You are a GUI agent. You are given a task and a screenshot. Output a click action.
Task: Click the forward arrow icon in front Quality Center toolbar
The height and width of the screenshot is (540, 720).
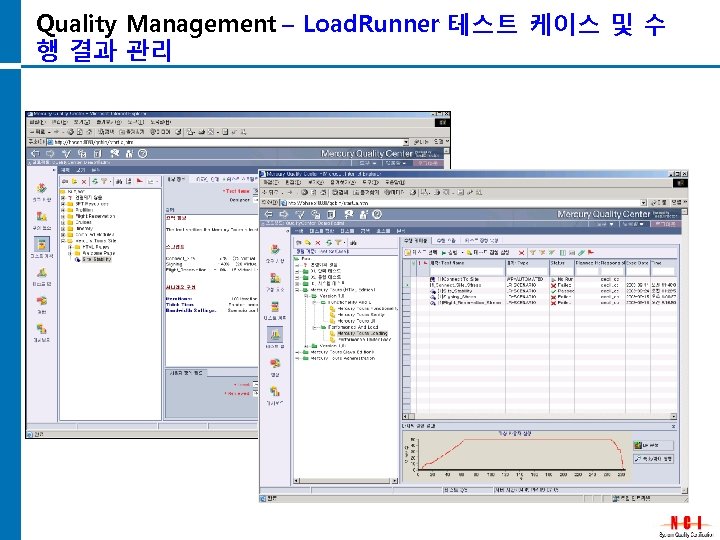coord(284,214)
